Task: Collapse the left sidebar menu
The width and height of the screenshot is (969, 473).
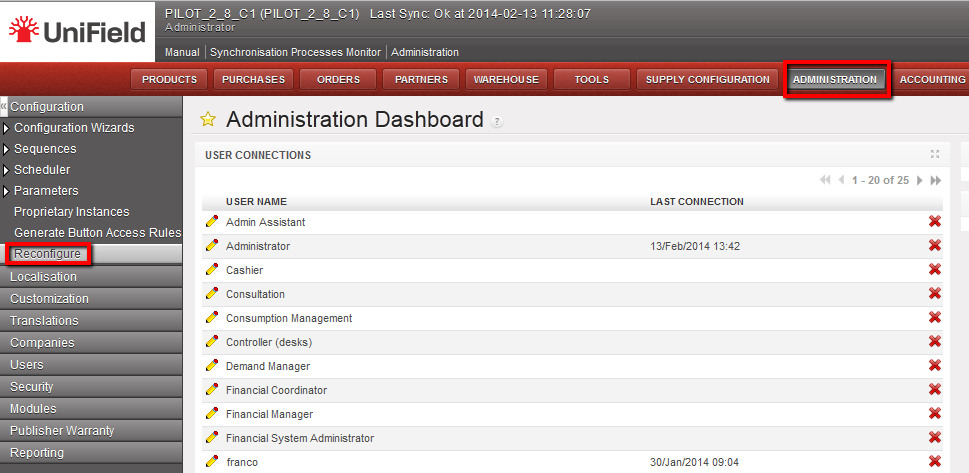Action: [x=4, y=106]
